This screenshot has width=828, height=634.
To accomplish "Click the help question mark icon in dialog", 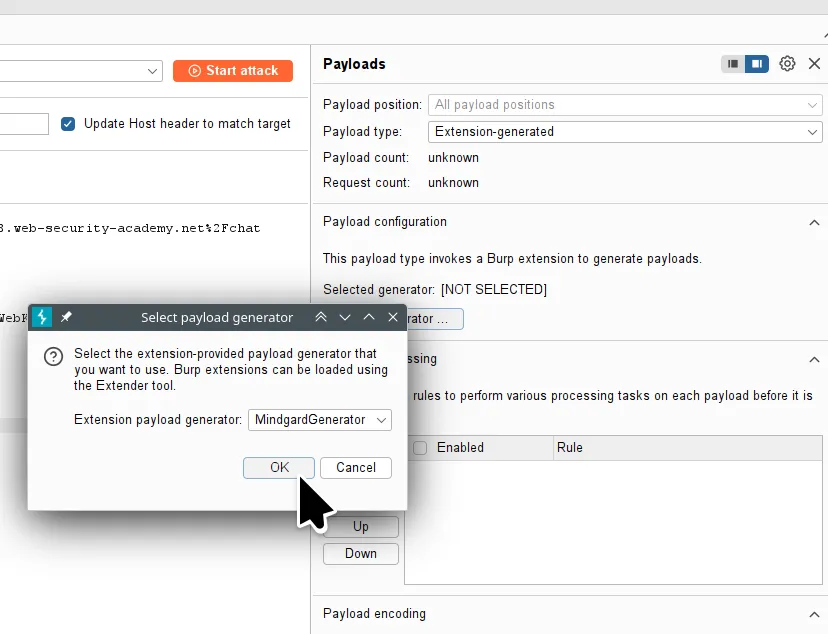I will pyautogui.click(x=53, y=357).
